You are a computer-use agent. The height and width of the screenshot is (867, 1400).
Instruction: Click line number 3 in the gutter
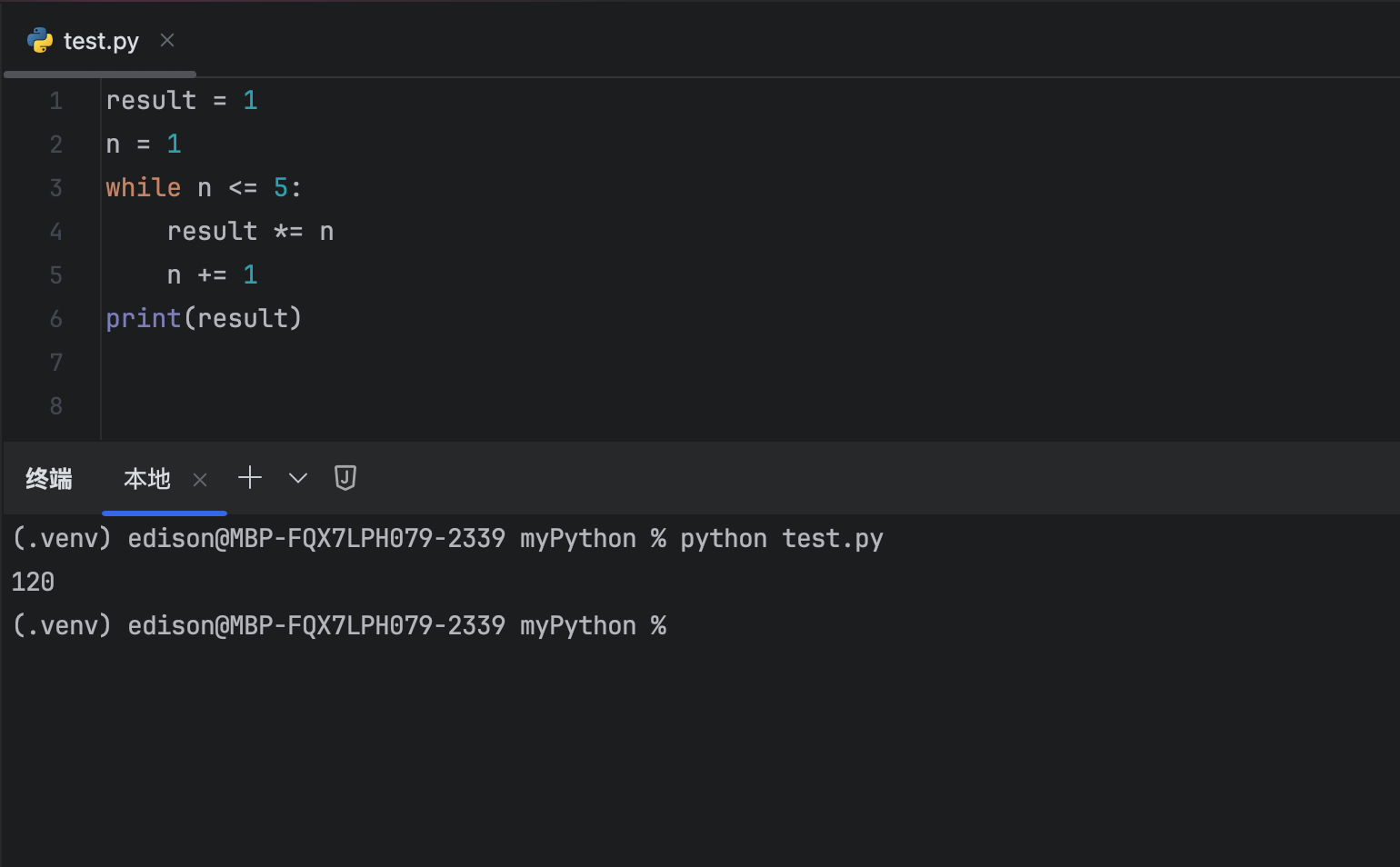click(56, 188)
